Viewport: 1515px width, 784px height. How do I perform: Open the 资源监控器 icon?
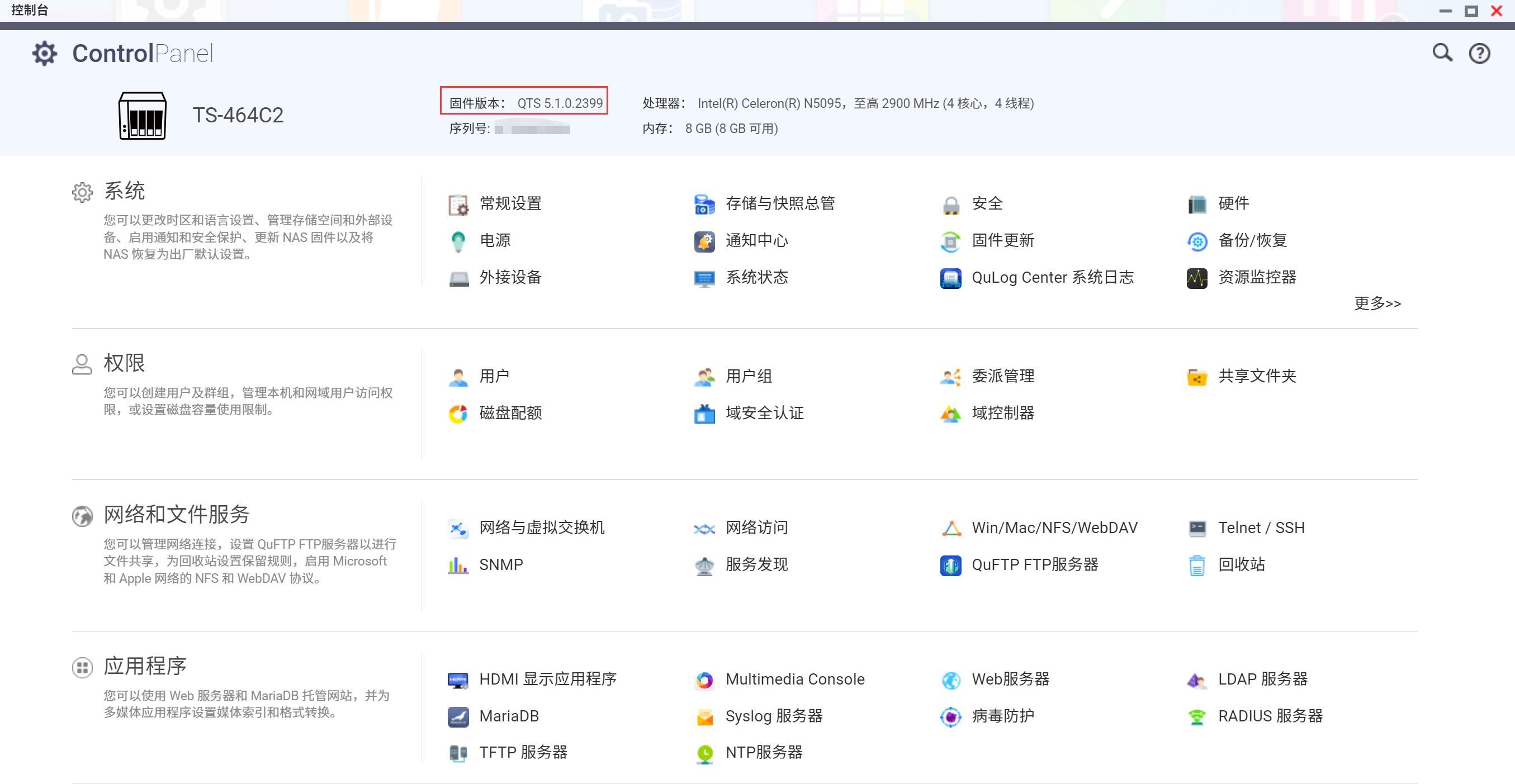1196,278
